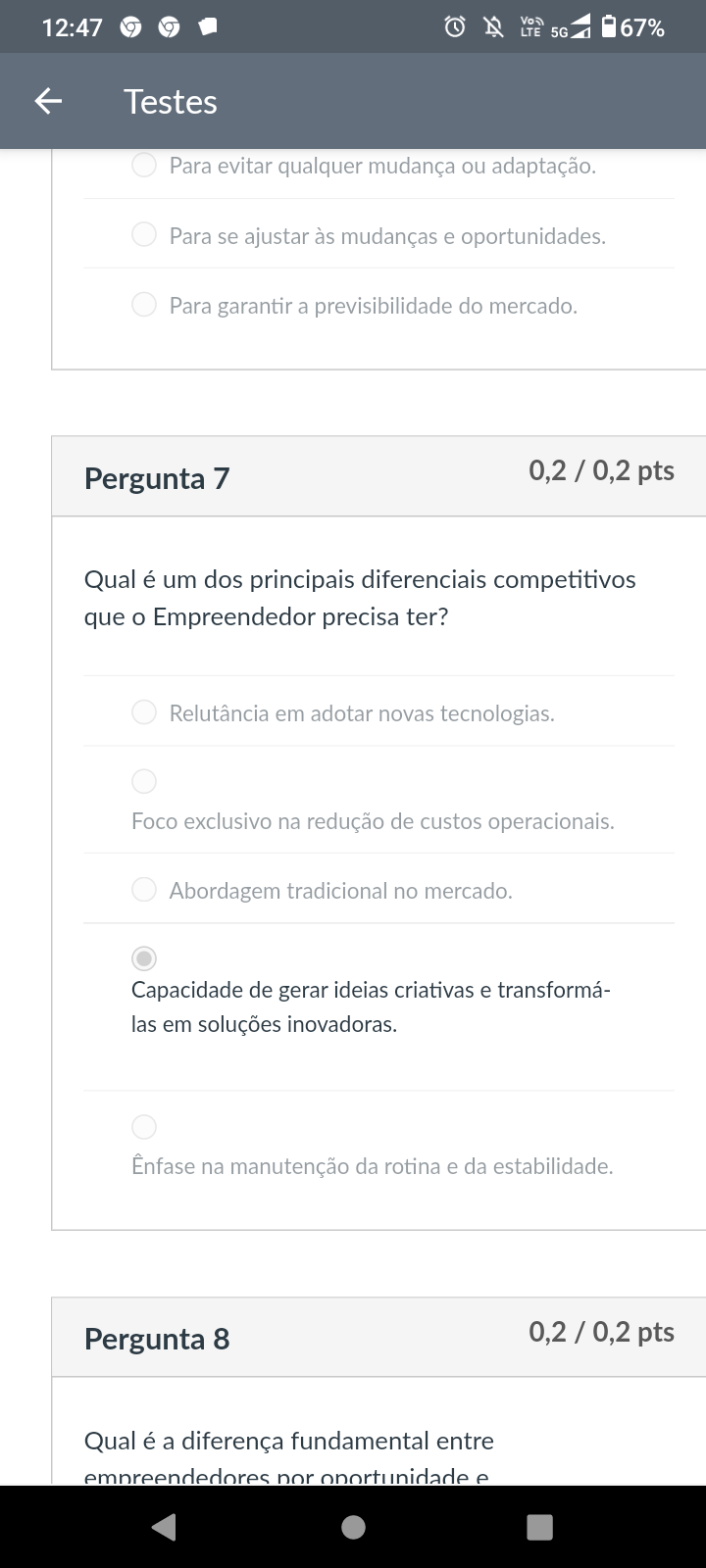Tap the chat bubble notification icon
The height and width of the screenshot is (1568, 706).
pyautogui.click(x=207, y=28)
